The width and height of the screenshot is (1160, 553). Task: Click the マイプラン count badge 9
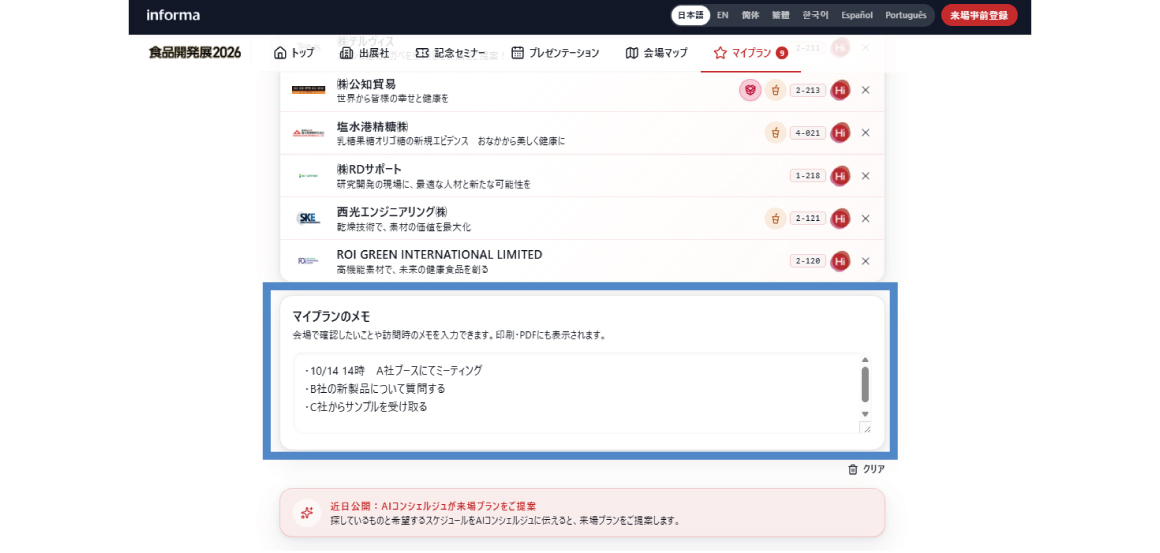tap(782, 52)
